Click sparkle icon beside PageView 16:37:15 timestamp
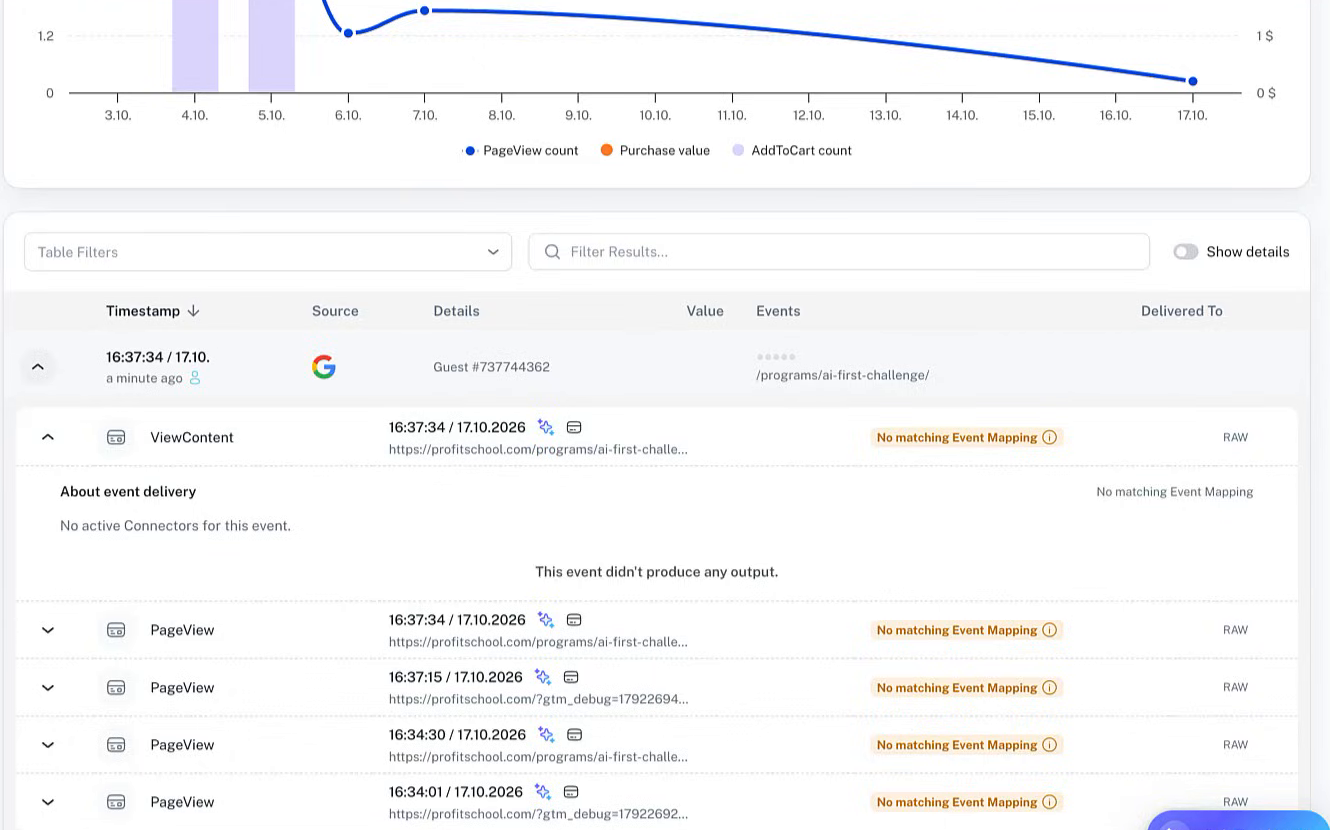This screenshot has height=830, width=1330. pyautogui.click(x=543, y=677)
